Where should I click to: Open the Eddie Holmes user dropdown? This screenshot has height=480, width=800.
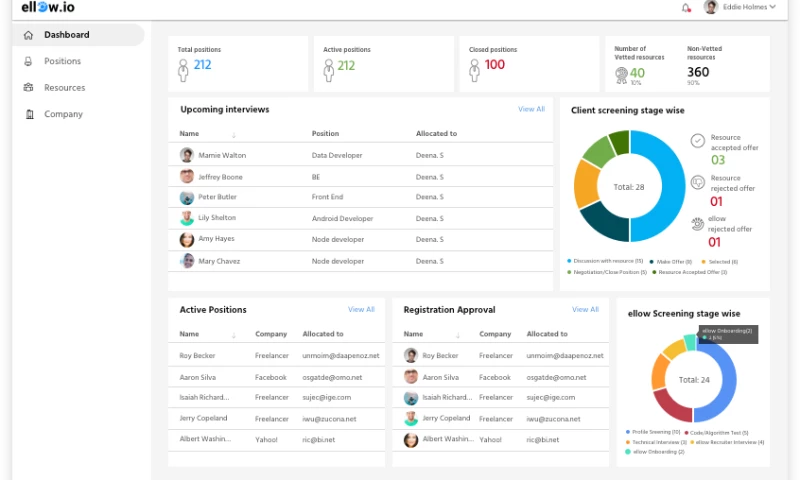[740, 8]
